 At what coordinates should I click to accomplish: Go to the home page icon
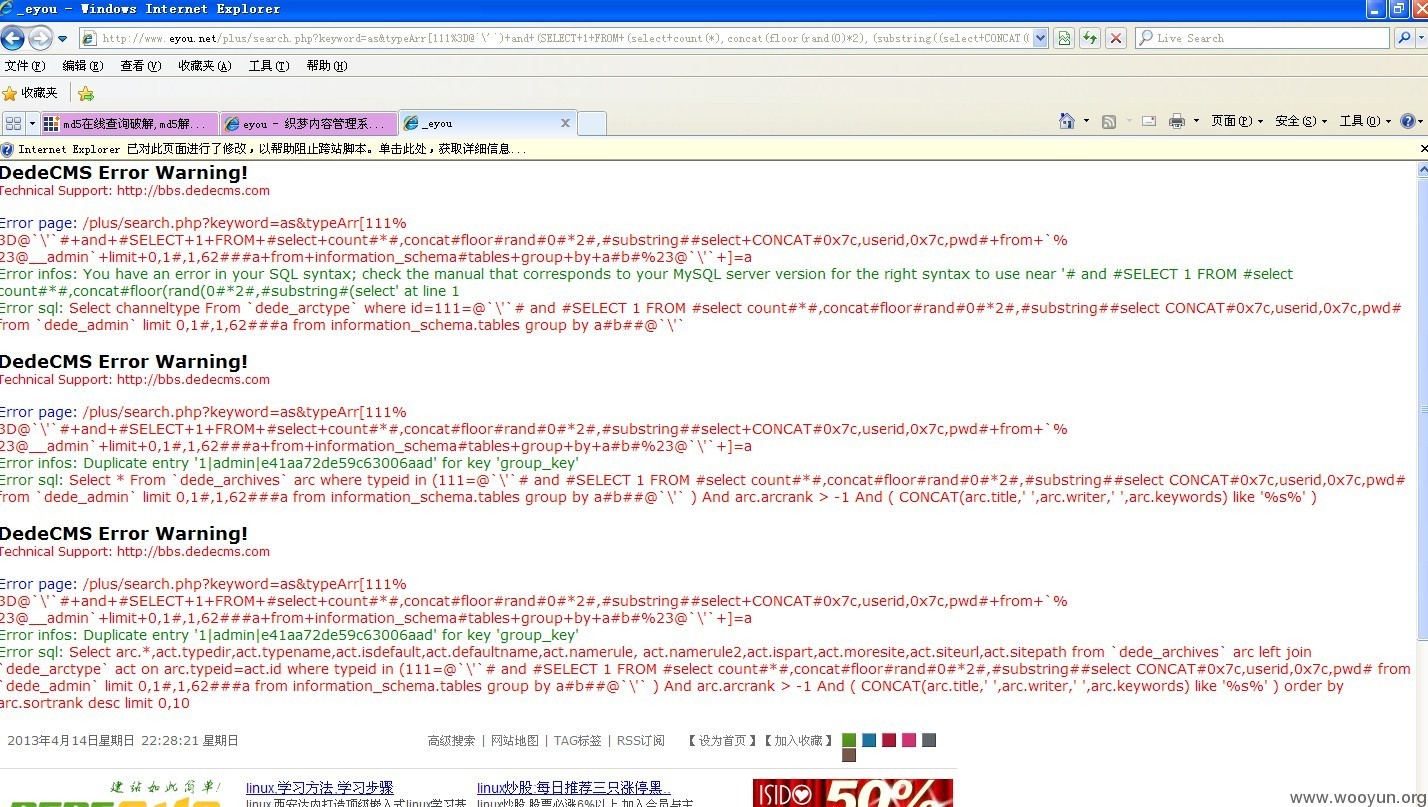click(1067, 121)
